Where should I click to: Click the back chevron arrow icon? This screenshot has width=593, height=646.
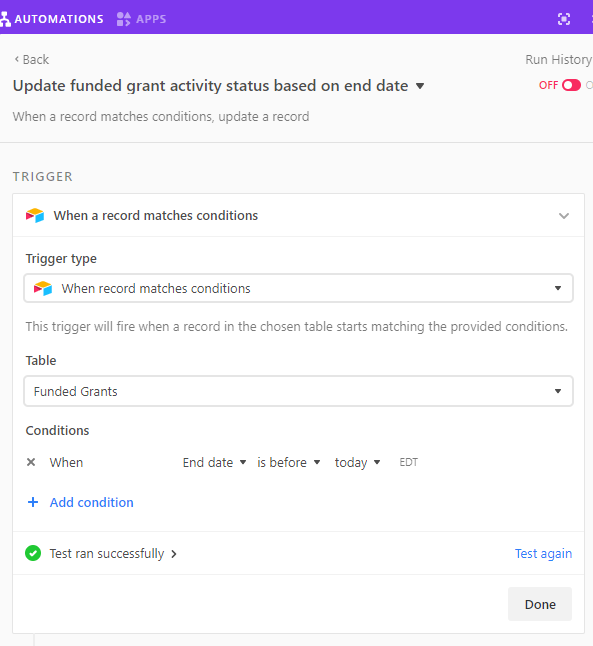point(16,59)
